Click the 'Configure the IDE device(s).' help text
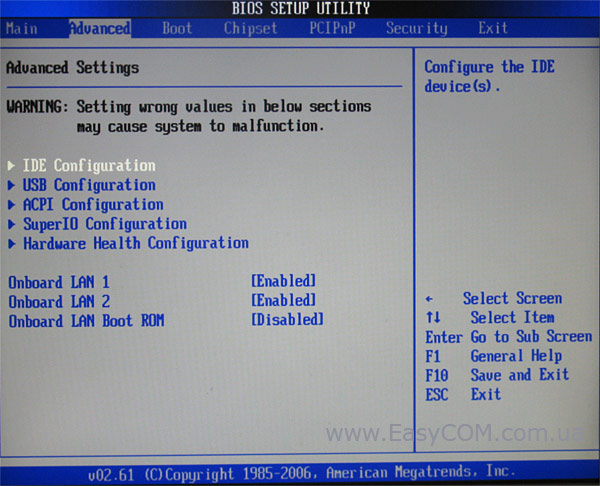The image size is (600, 486). (x=489, y=77)
